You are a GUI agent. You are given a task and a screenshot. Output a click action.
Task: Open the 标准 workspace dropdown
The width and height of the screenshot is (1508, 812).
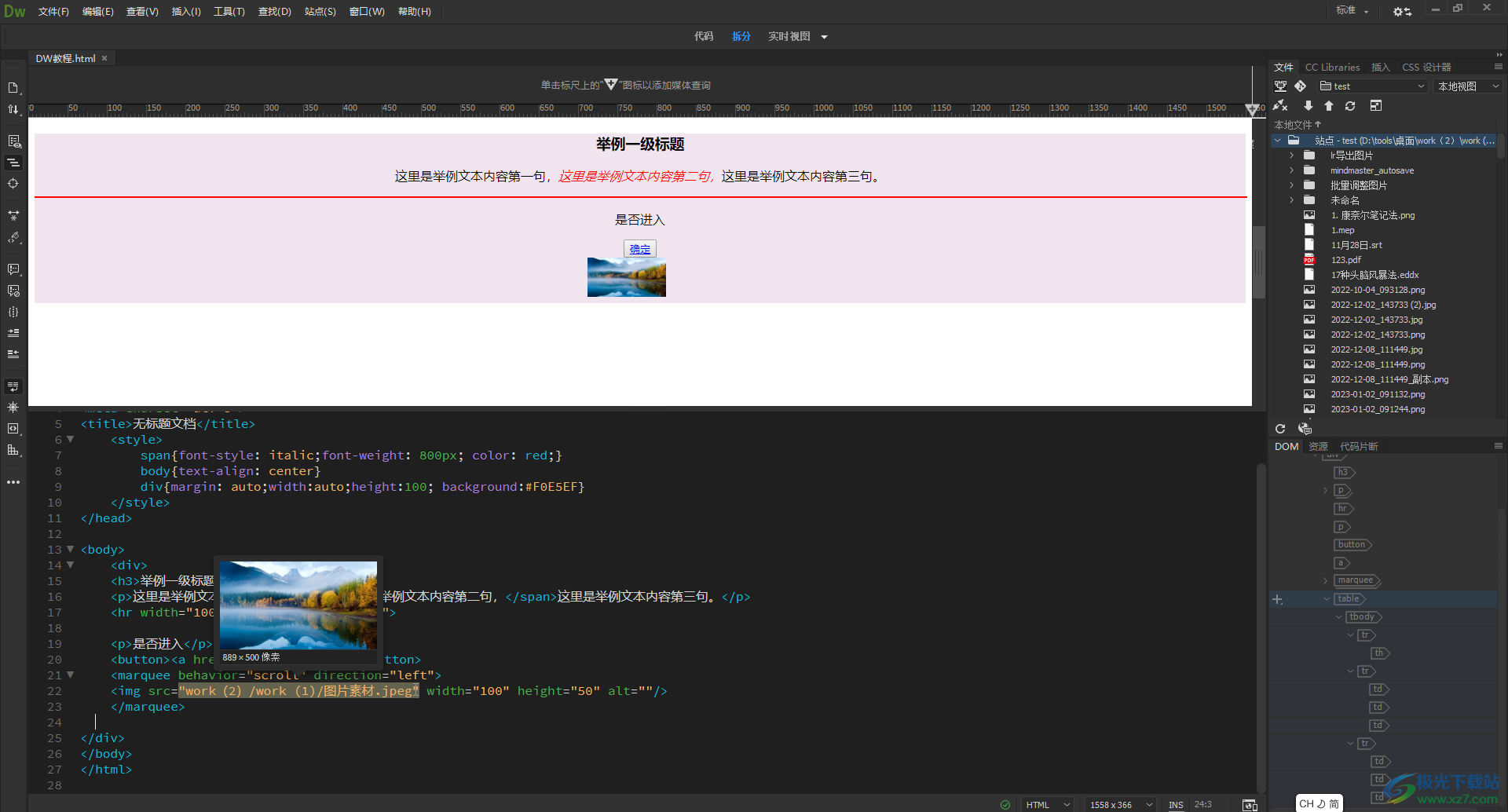[1352, 10]
